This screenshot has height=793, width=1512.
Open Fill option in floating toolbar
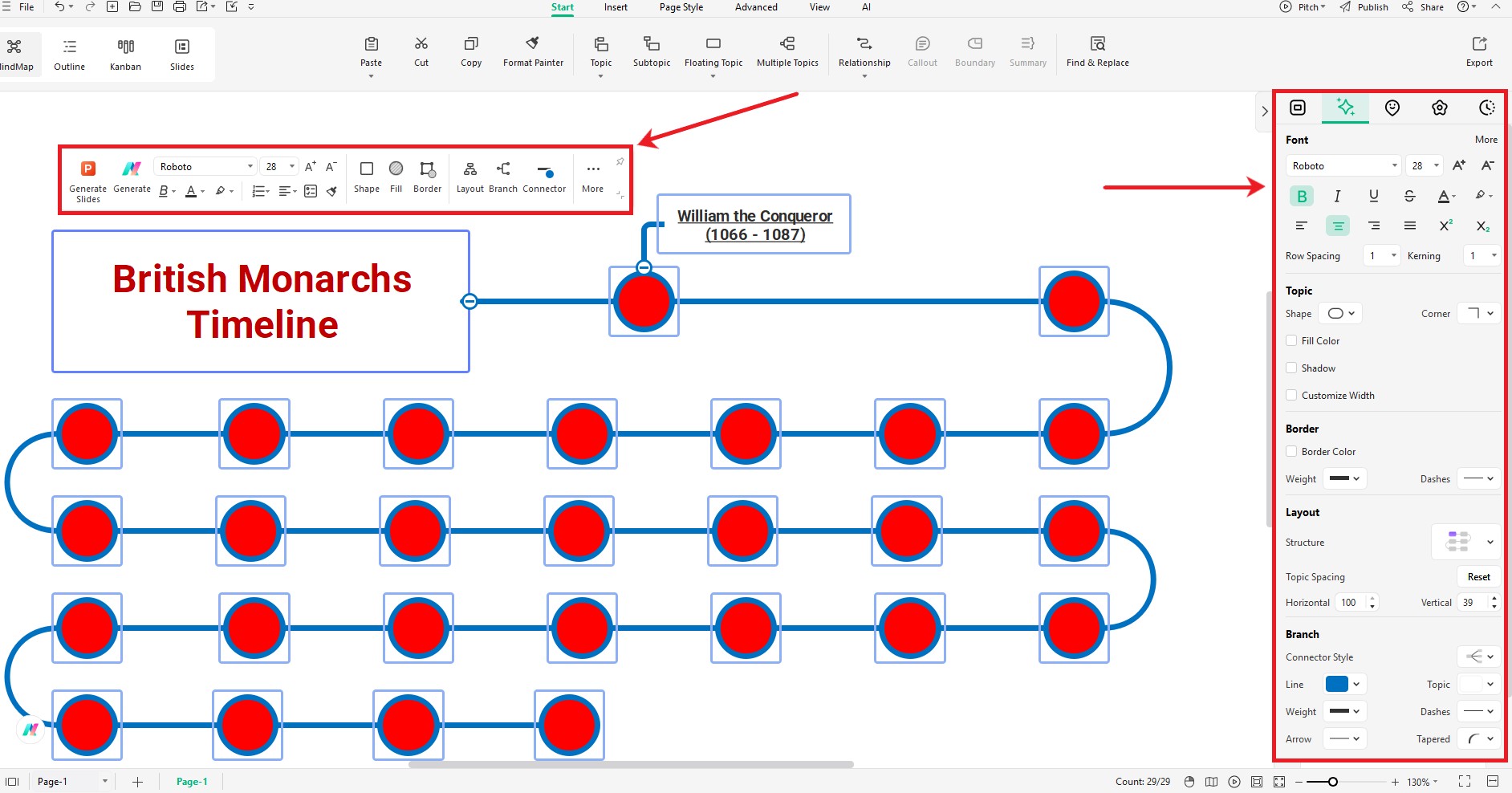[396, 177]
